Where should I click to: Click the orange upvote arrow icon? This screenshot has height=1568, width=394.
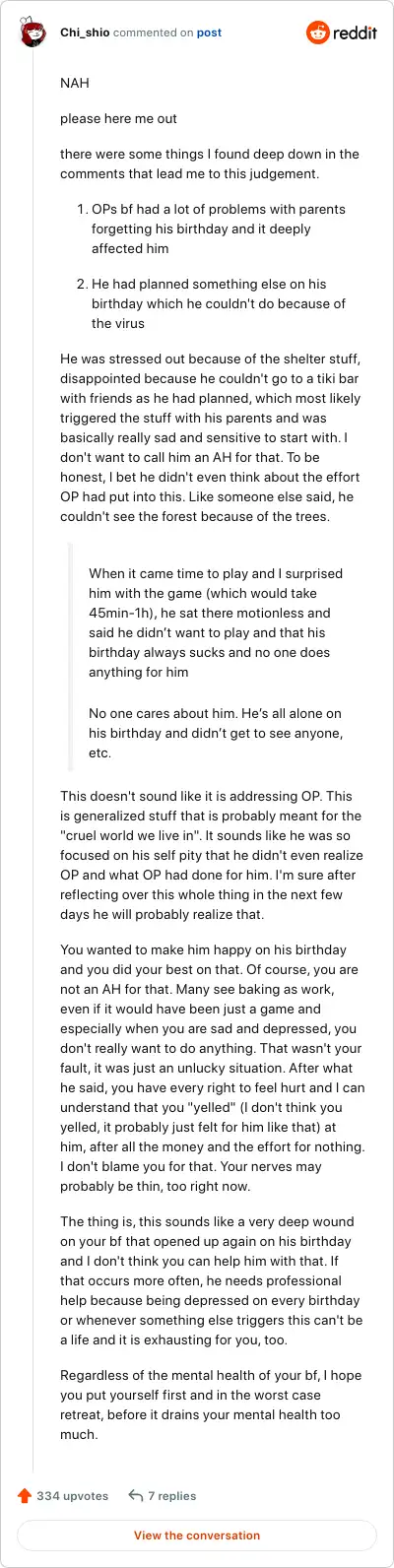point(25,1496)
